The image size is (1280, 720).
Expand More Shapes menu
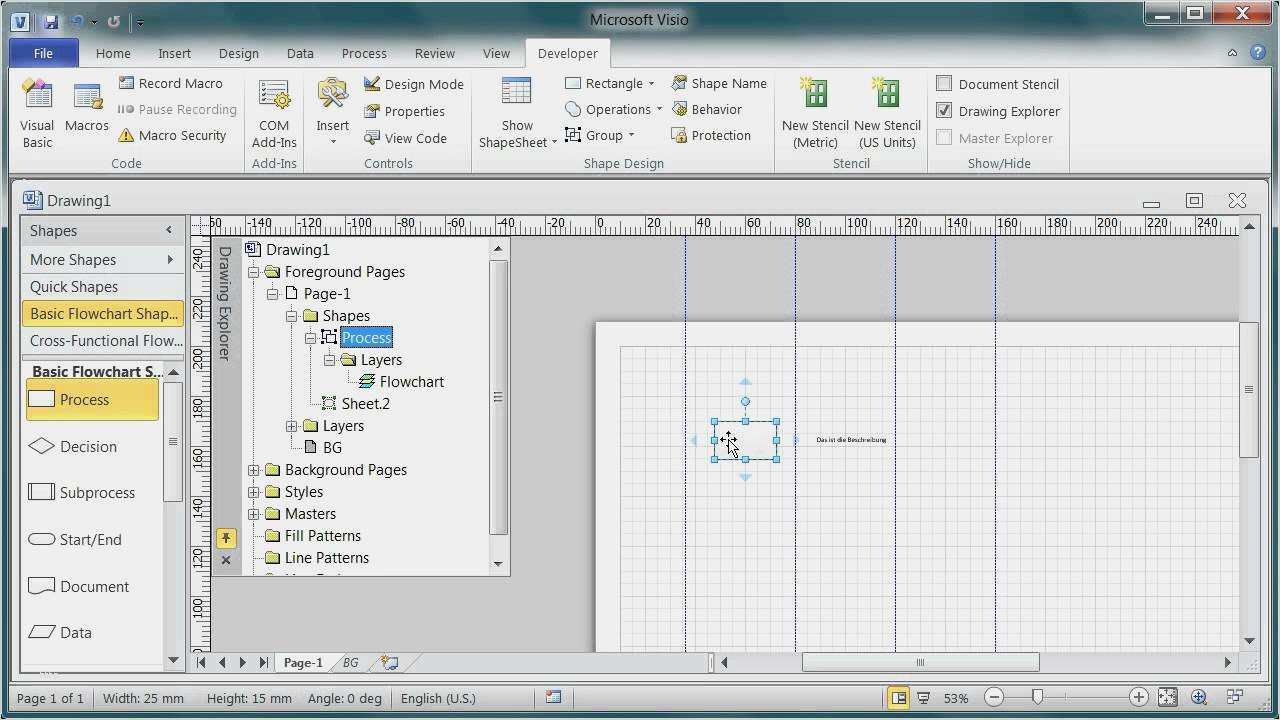click(101, 259)
